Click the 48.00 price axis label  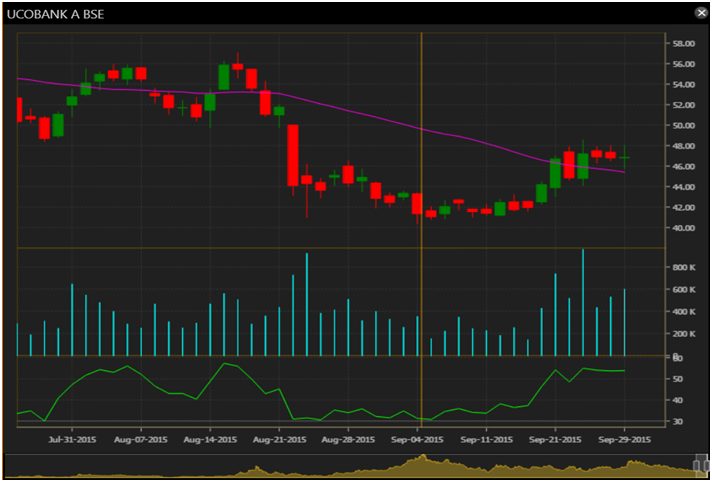tap(684, 146)
